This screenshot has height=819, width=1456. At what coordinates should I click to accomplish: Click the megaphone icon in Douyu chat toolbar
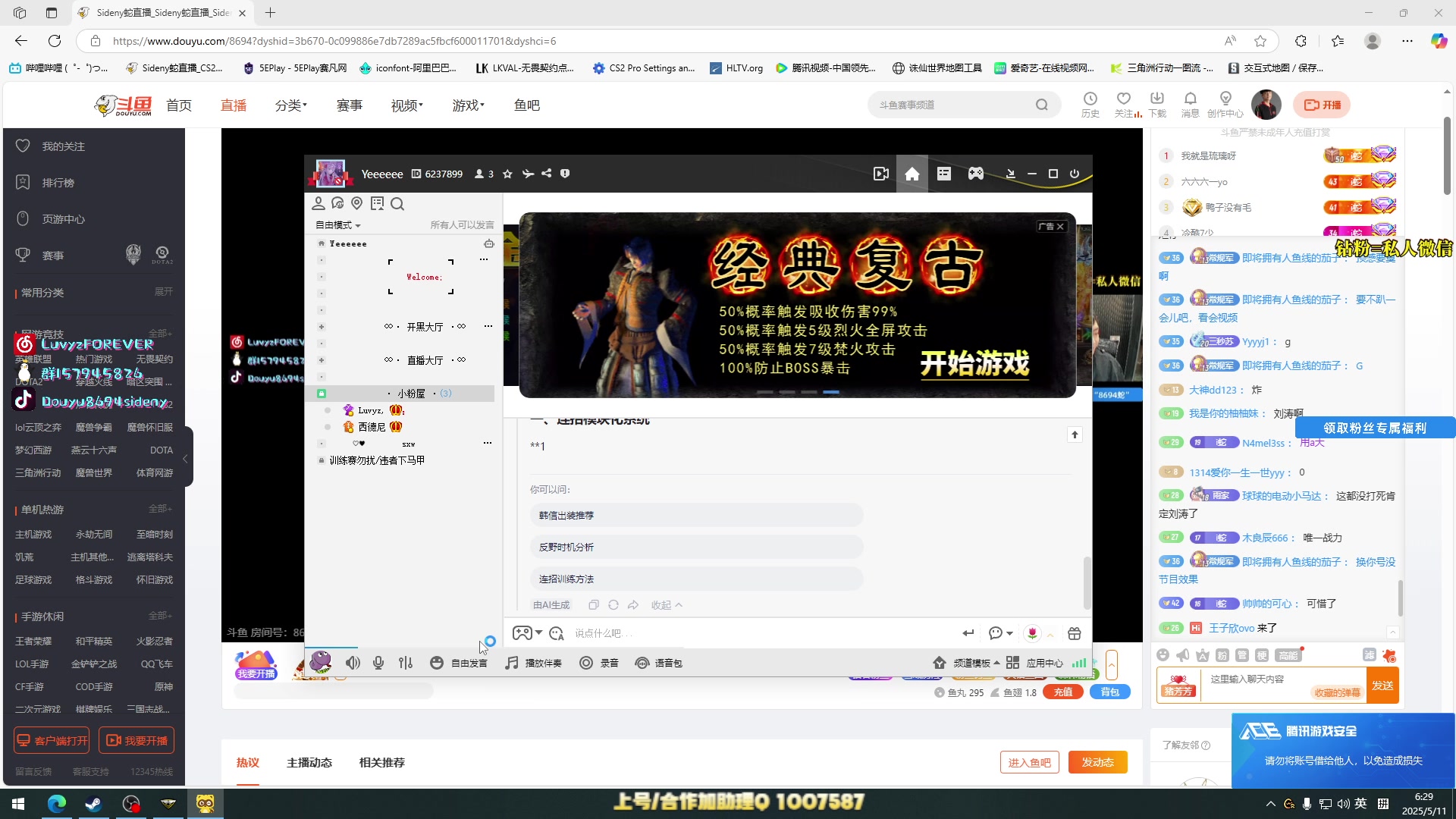[1182, 655]
